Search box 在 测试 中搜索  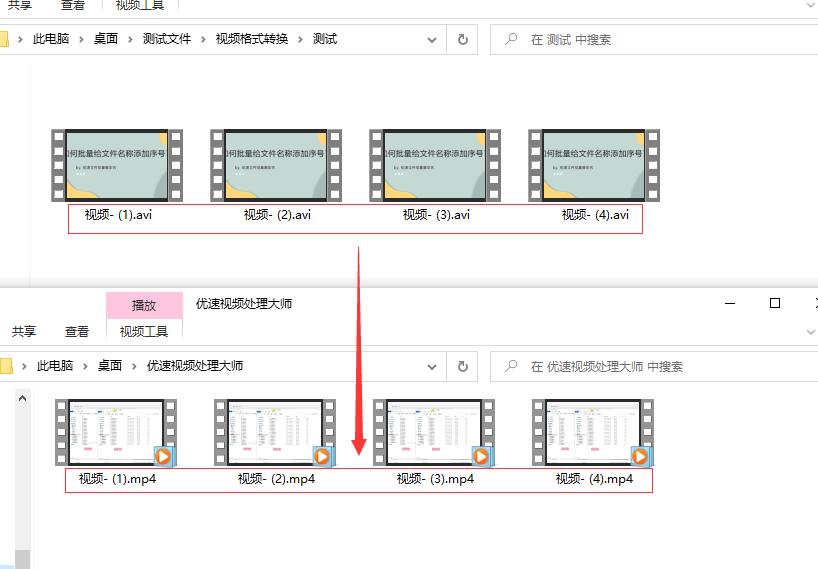pyautogui.click(x=654, y=40)
